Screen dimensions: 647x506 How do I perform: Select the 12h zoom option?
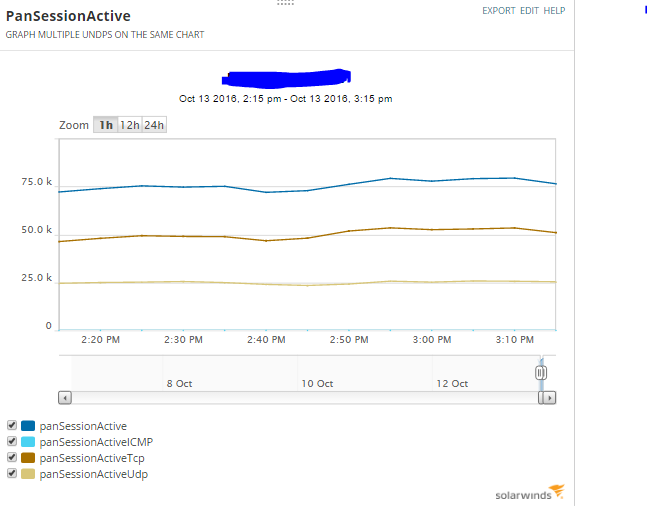point(130,125)
